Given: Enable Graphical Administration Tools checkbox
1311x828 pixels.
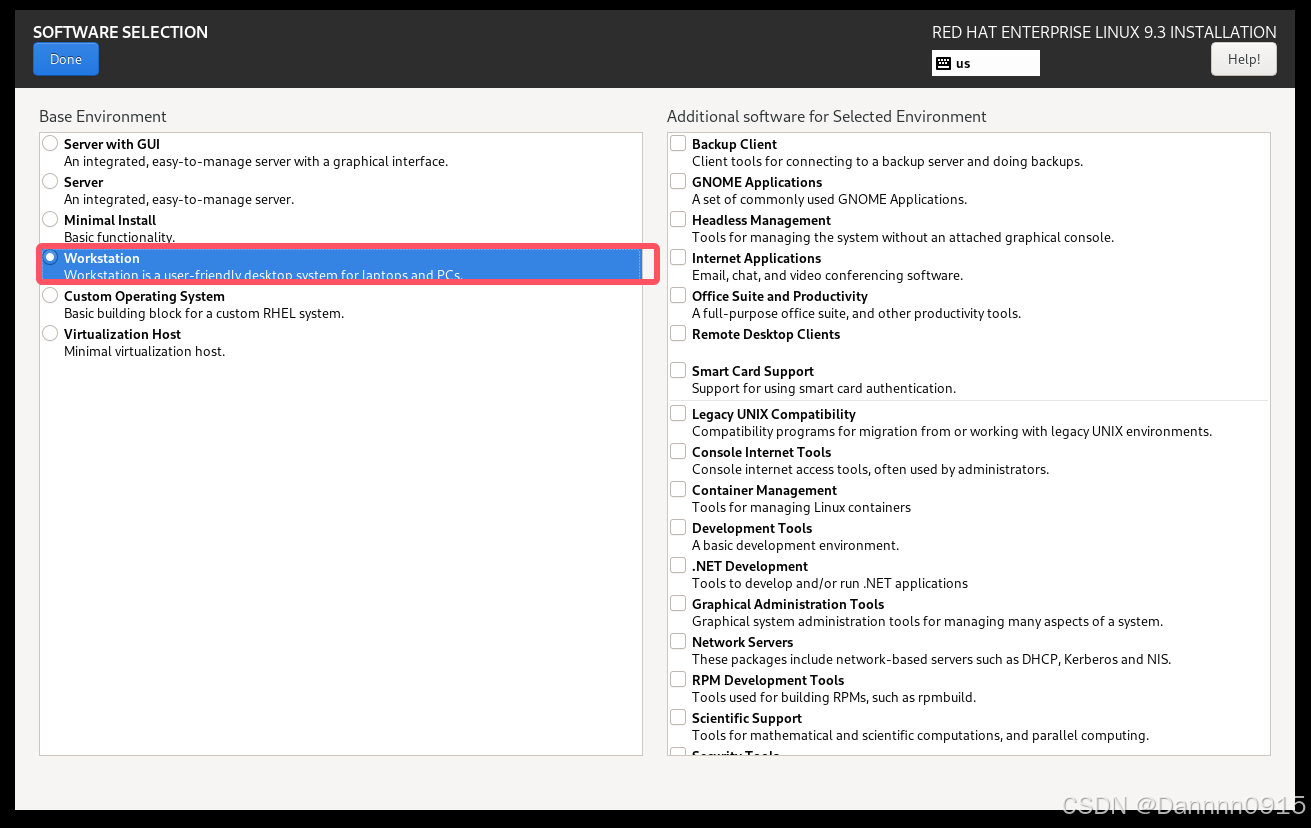Looking at the screenshot, I should 678,604.
